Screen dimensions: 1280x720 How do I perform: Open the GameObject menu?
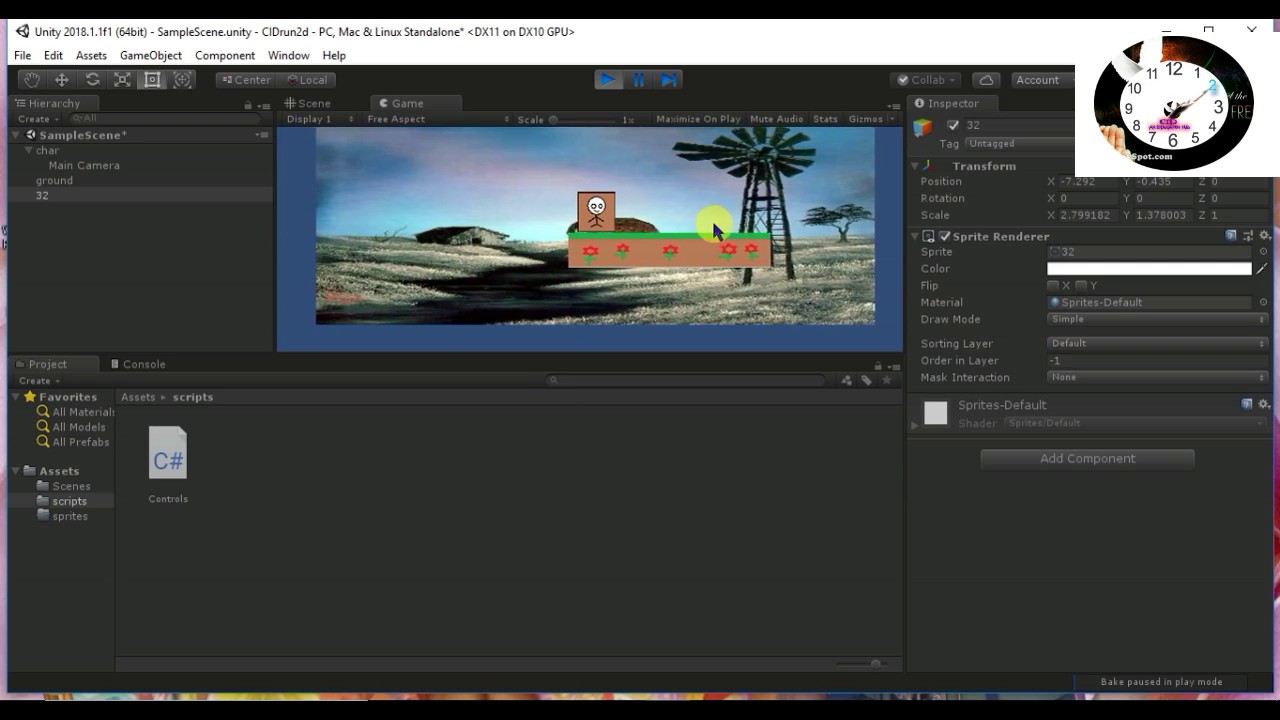(151, 56)
